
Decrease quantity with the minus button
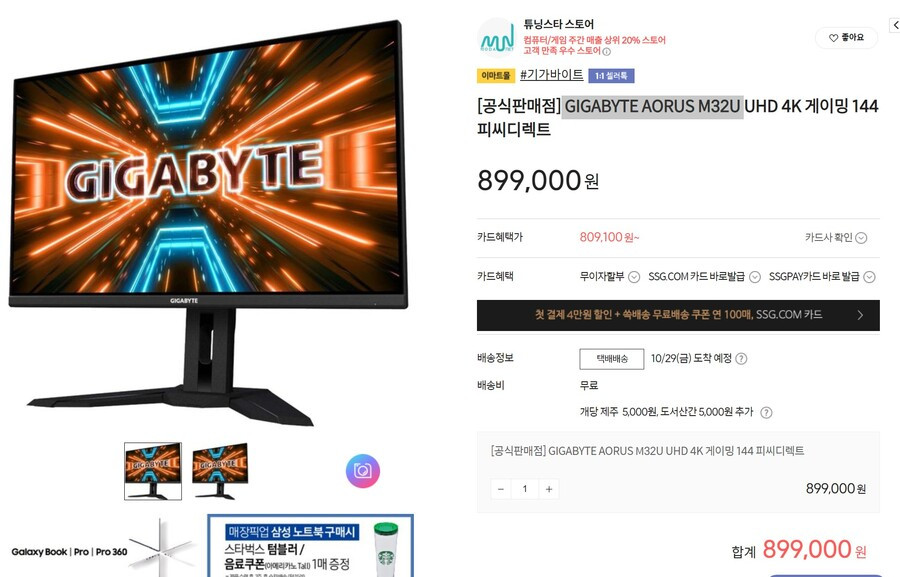click(501, 489)
